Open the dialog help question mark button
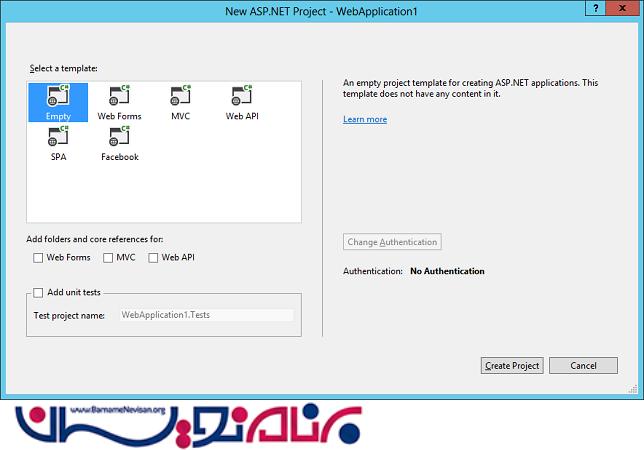Image resolution: width=644 pixels, height=450 pixels. [x=595, y=8]
